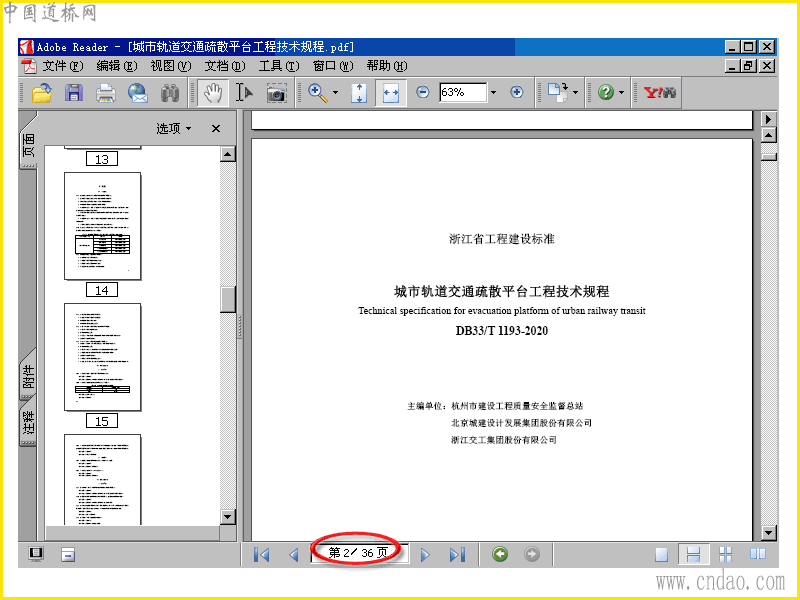Go to next view (gray arrow)
This screenshot has width=800, height=600.
532,554
